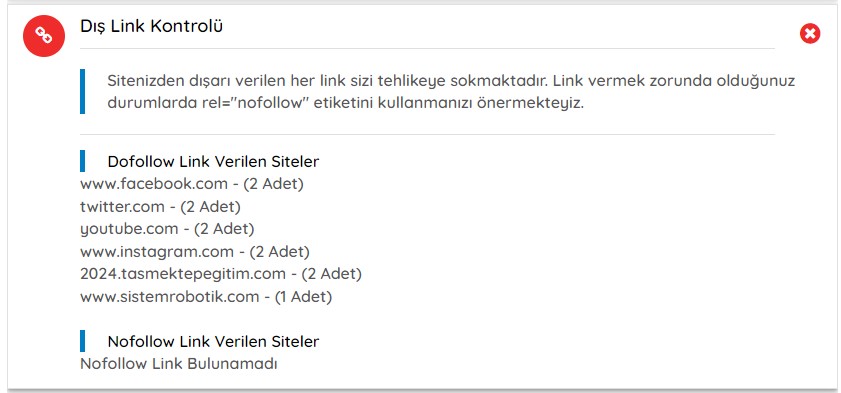Select the Dofollow Link Verilen Siteler heading
The width and height of the screenshot is (841, 393).
(x=213, y=161)
